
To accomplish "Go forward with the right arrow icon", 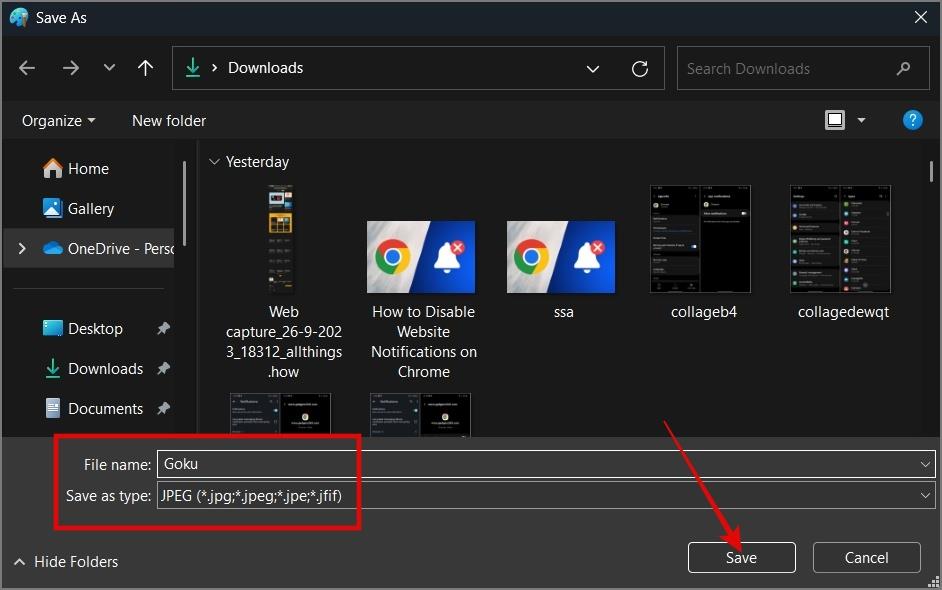I will pos(71,68).
